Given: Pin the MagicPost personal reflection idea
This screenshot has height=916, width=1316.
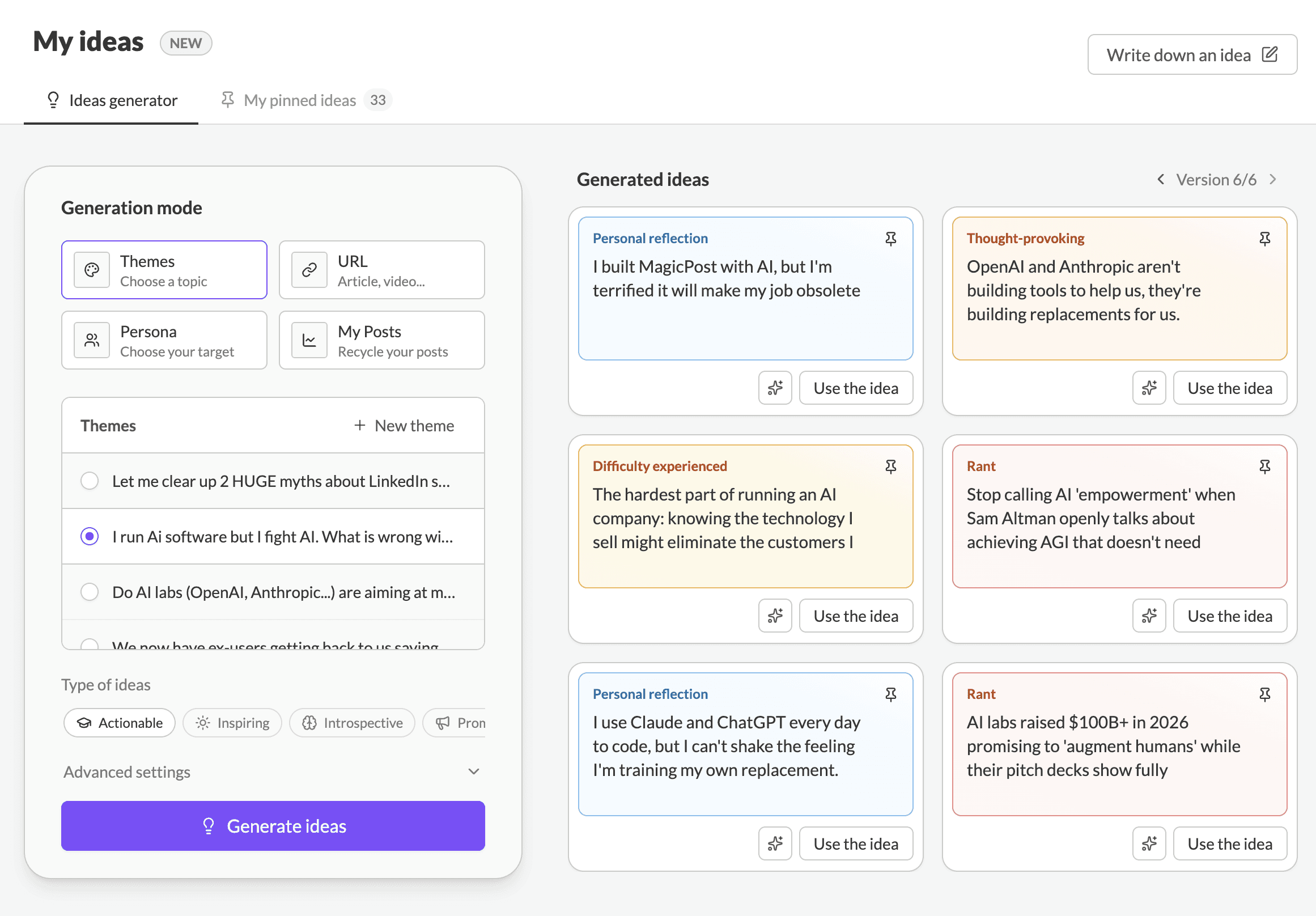Looking at the screenshot, I should click(x=890, y=239).
